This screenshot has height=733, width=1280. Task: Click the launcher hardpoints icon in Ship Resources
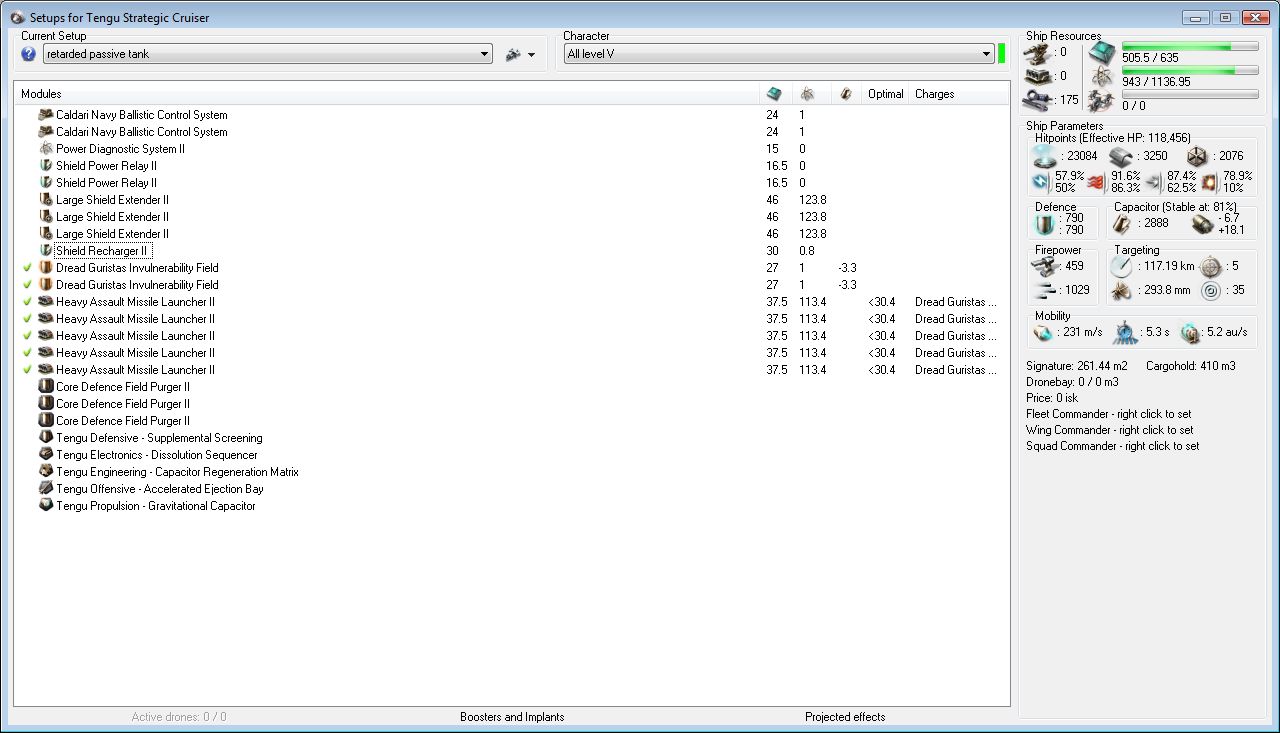coord(1038,76)
